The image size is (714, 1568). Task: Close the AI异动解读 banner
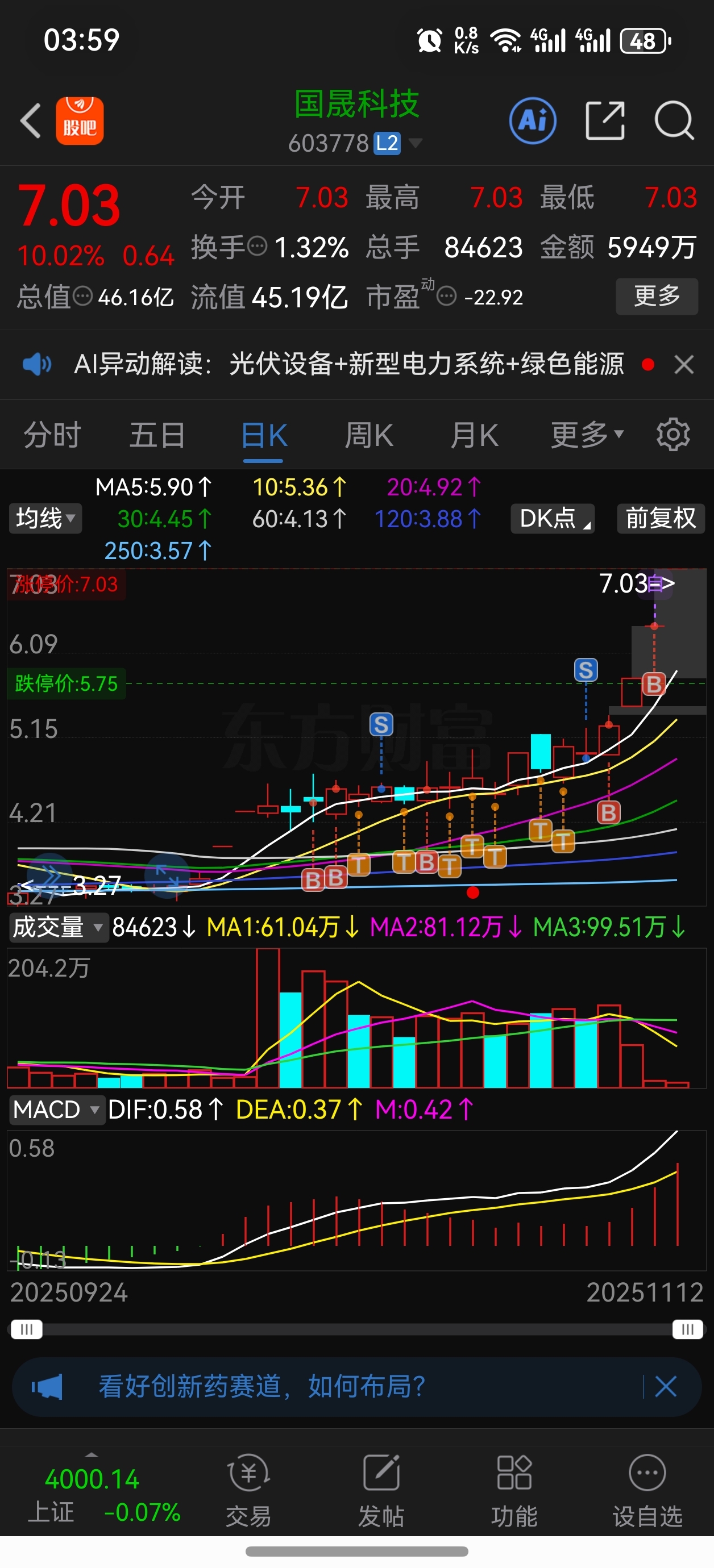pos(684,365)
